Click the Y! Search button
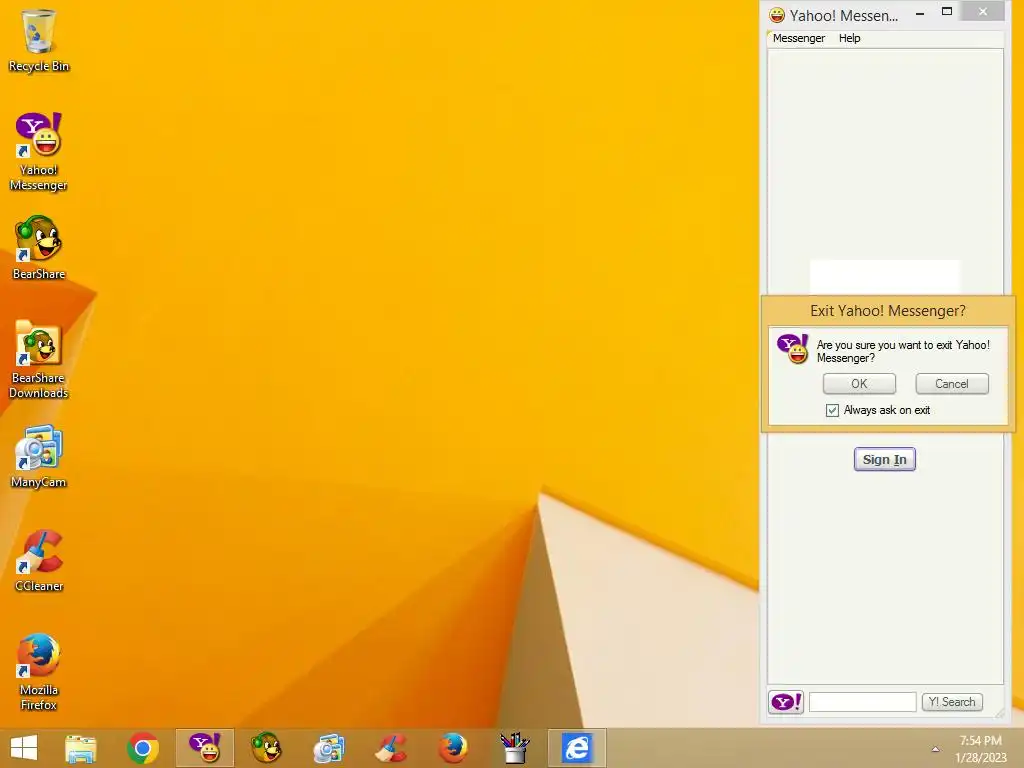This screenshot has height=768, width=1024. pos(952,702)
